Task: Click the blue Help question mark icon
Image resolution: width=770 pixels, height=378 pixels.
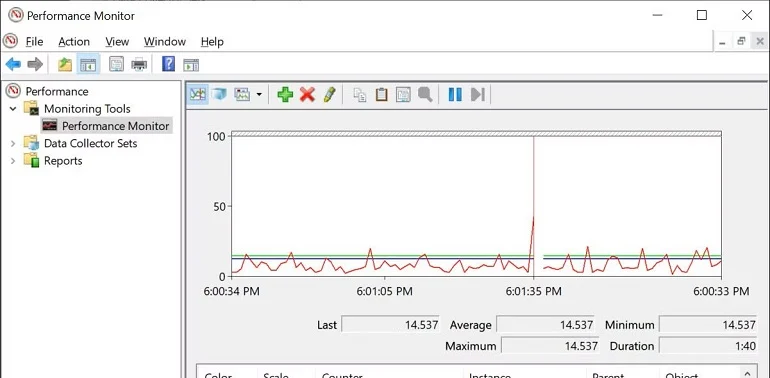Action: tap(168, 64)
